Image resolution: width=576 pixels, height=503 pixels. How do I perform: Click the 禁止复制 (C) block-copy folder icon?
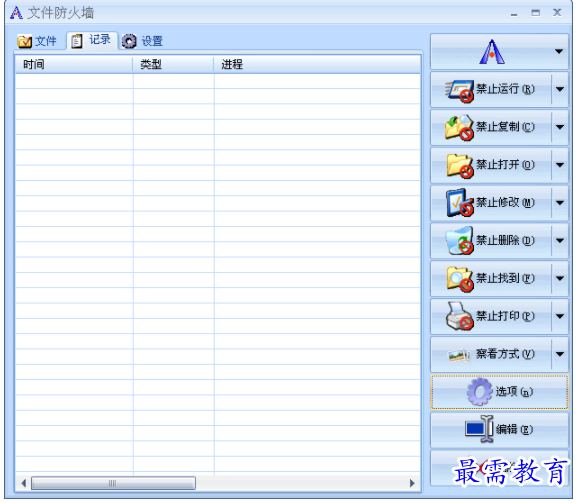tap(459, 128)
